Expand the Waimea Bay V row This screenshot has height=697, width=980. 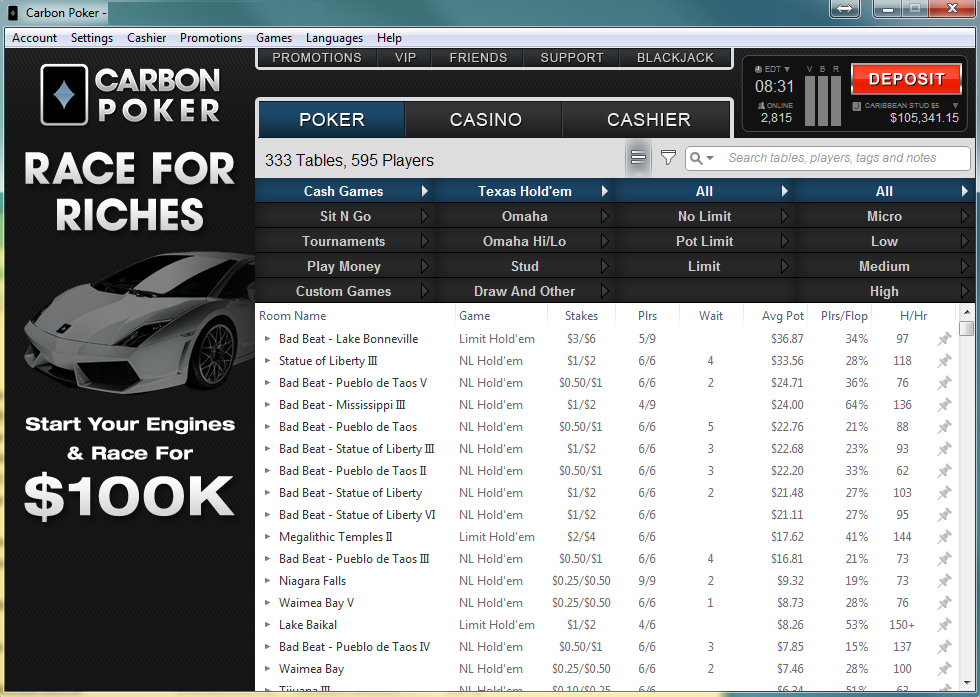(x=267, y=603)
